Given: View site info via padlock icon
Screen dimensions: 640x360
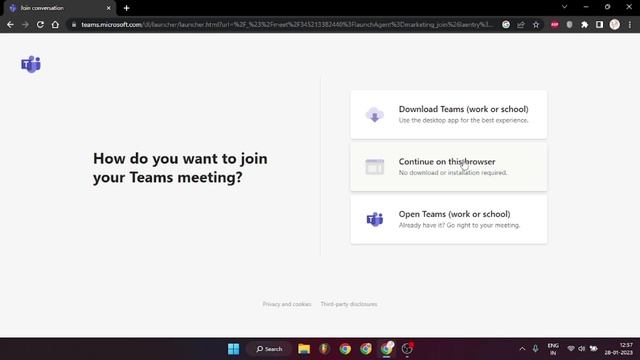Looking at the screenshot, I should point(74,24).
